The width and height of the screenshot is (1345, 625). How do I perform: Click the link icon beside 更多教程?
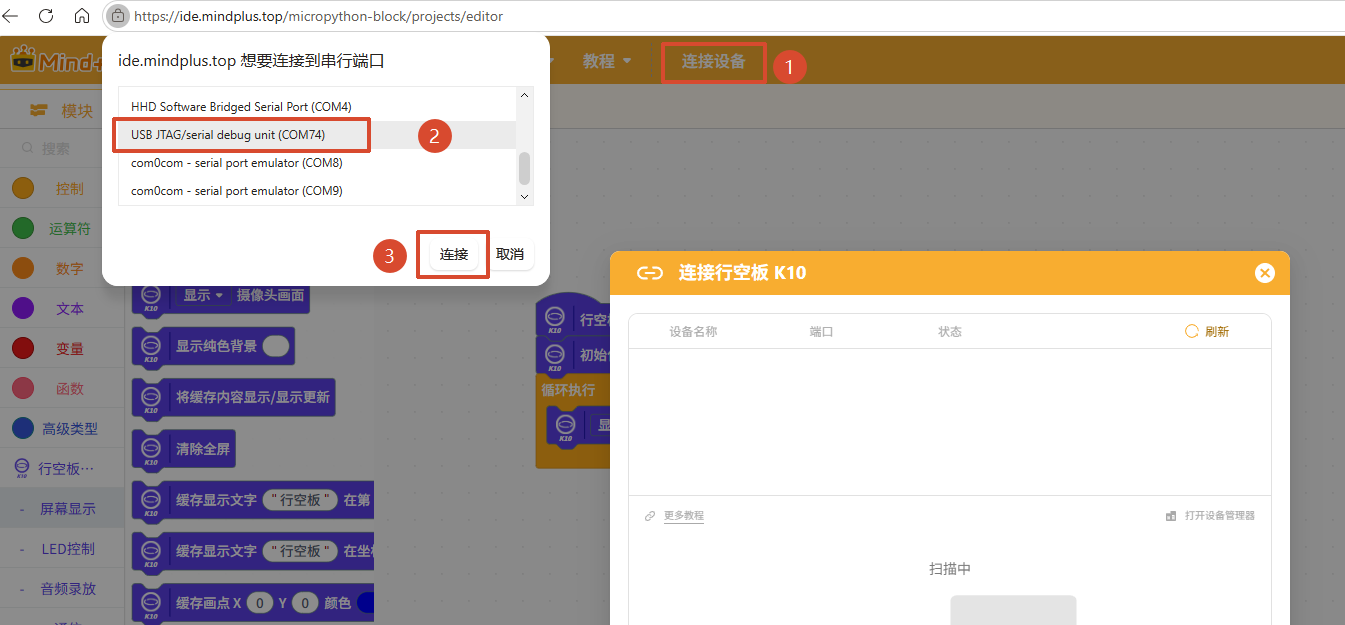650,516
